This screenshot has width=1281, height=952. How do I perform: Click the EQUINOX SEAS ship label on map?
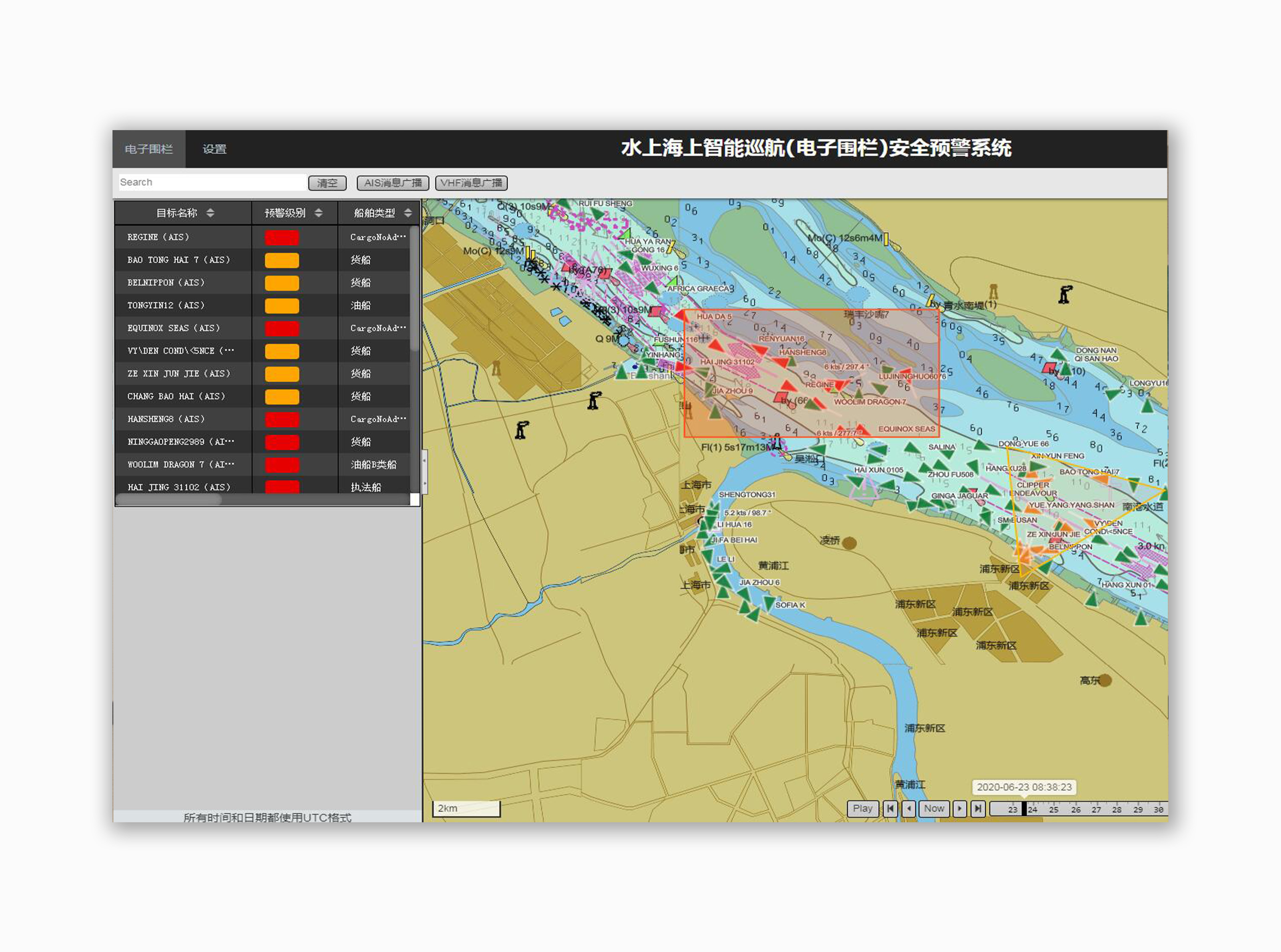pyautogui.click(x=906, y=429)
